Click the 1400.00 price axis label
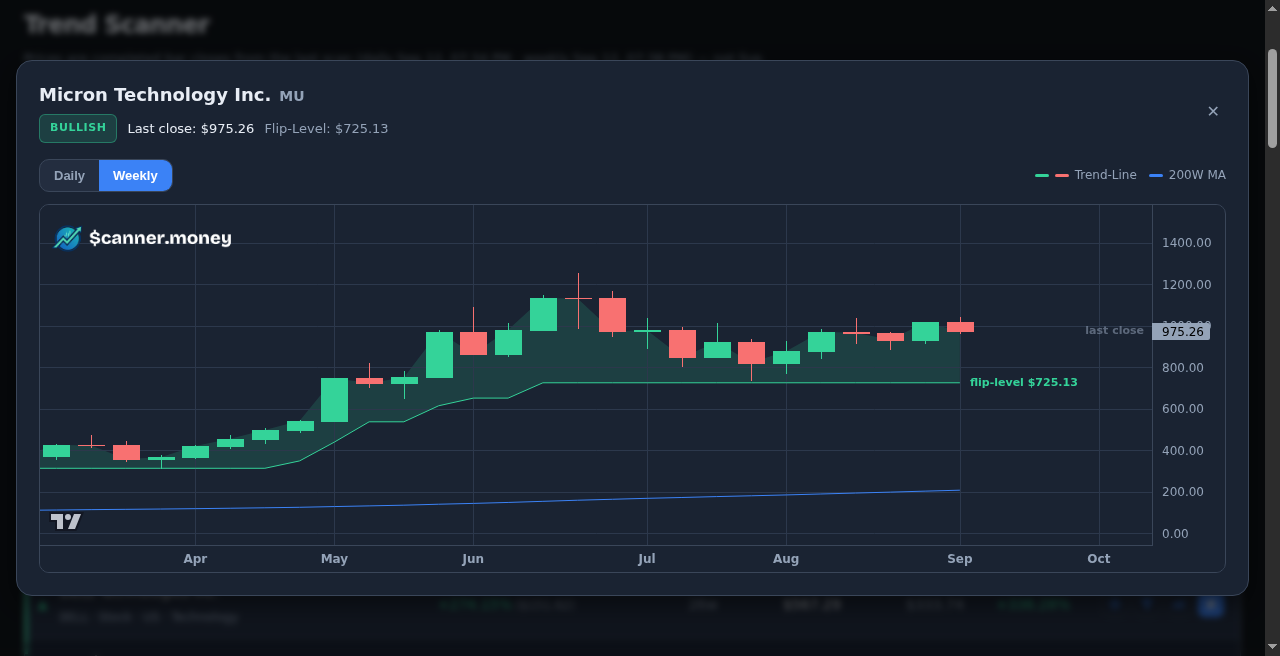The height and width of the screenshot is (656, 1280). [x=1186, y=243]
